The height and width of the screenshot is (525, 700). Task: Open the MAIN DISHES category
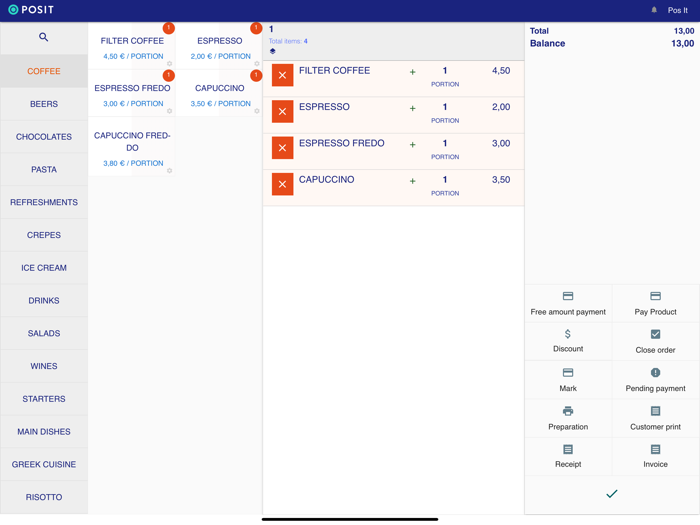click(x=44, y=432)
